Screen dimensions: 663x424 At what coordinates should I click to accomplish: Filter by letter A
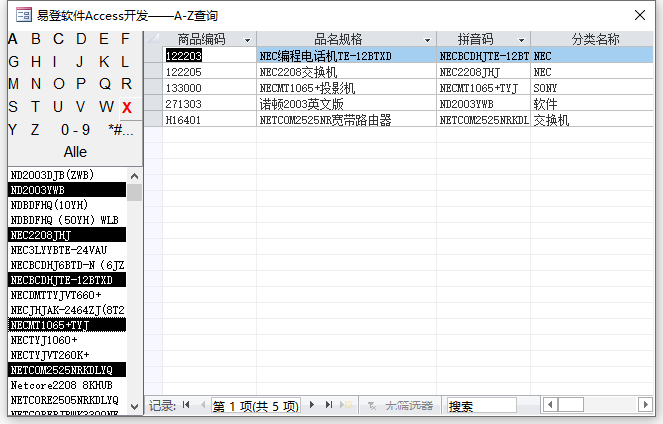pos(13,39)
